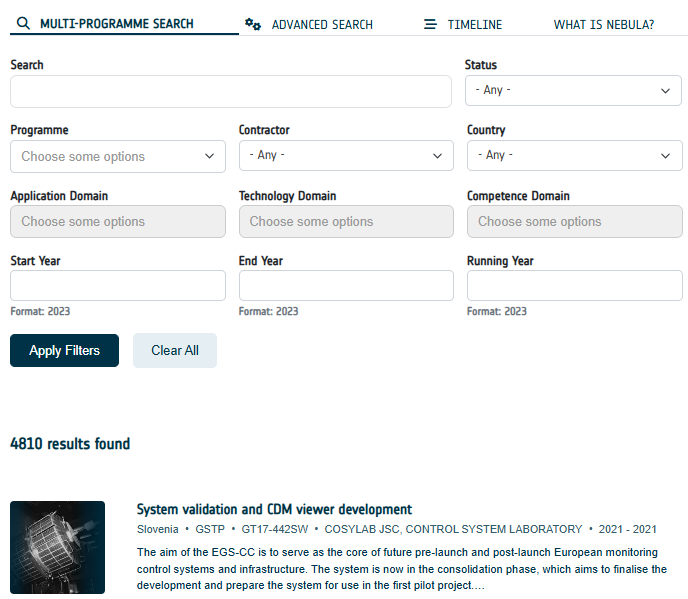Open System validation and CDM viewer development
The height and width of the screenshot is (599, 688).
[x=274, y=509]
